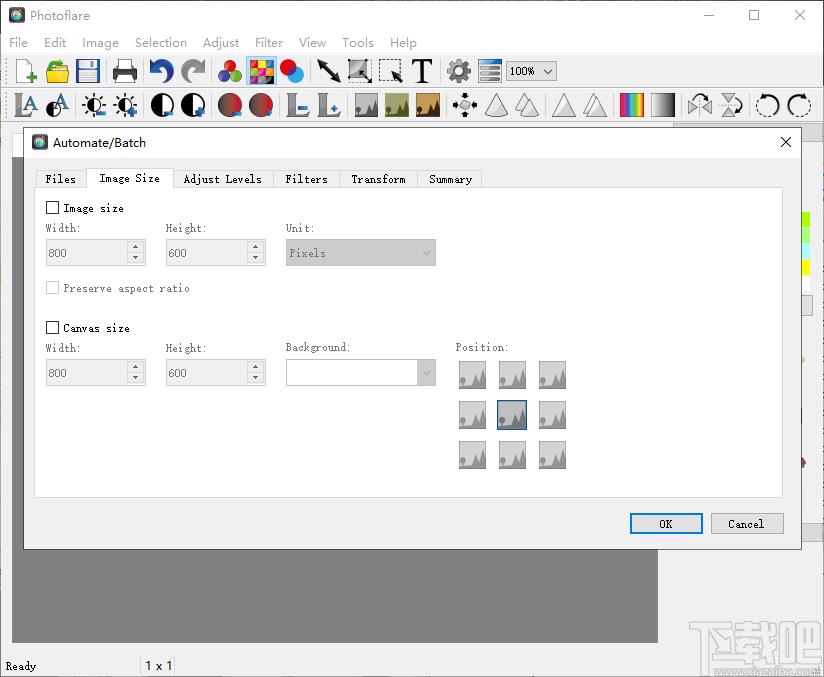Click the decrease brightness sun icon
This screenshot has height=677, width=824.
coord(94,105)
